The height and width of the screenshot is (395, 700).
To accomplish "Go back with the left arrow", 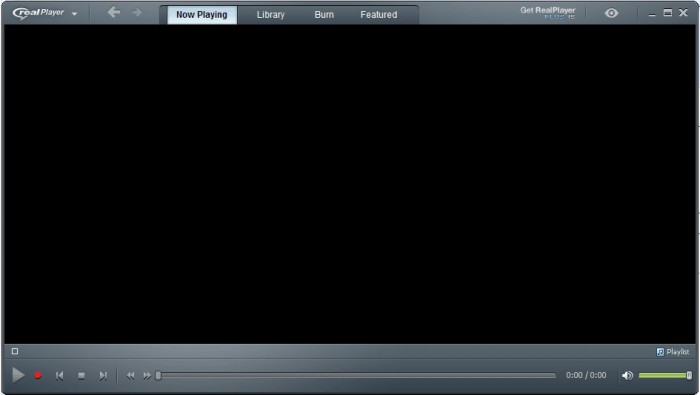I will point(114,12).
